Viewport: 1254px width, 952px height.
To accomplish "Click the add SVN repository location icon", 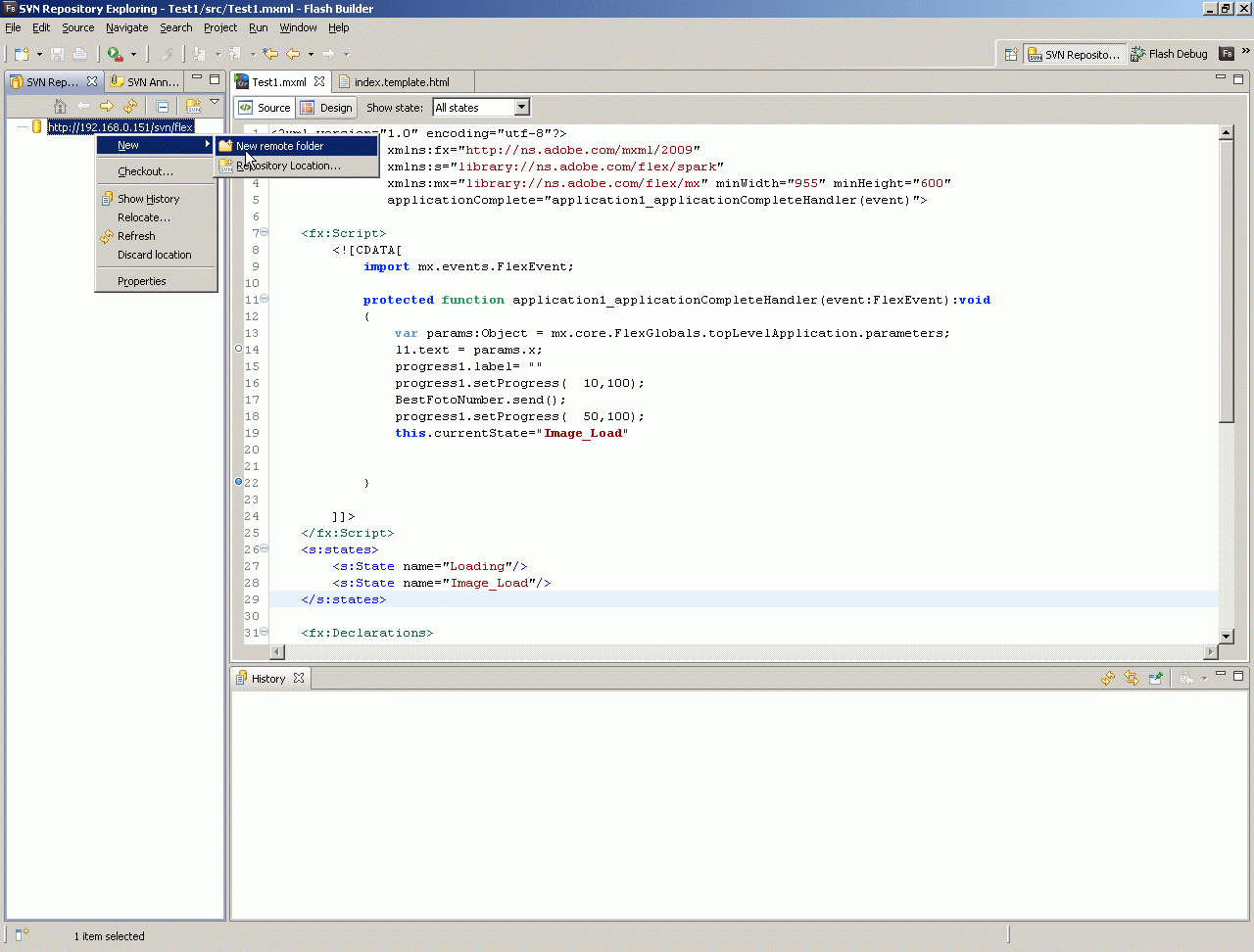I will (x=193, y=106).
